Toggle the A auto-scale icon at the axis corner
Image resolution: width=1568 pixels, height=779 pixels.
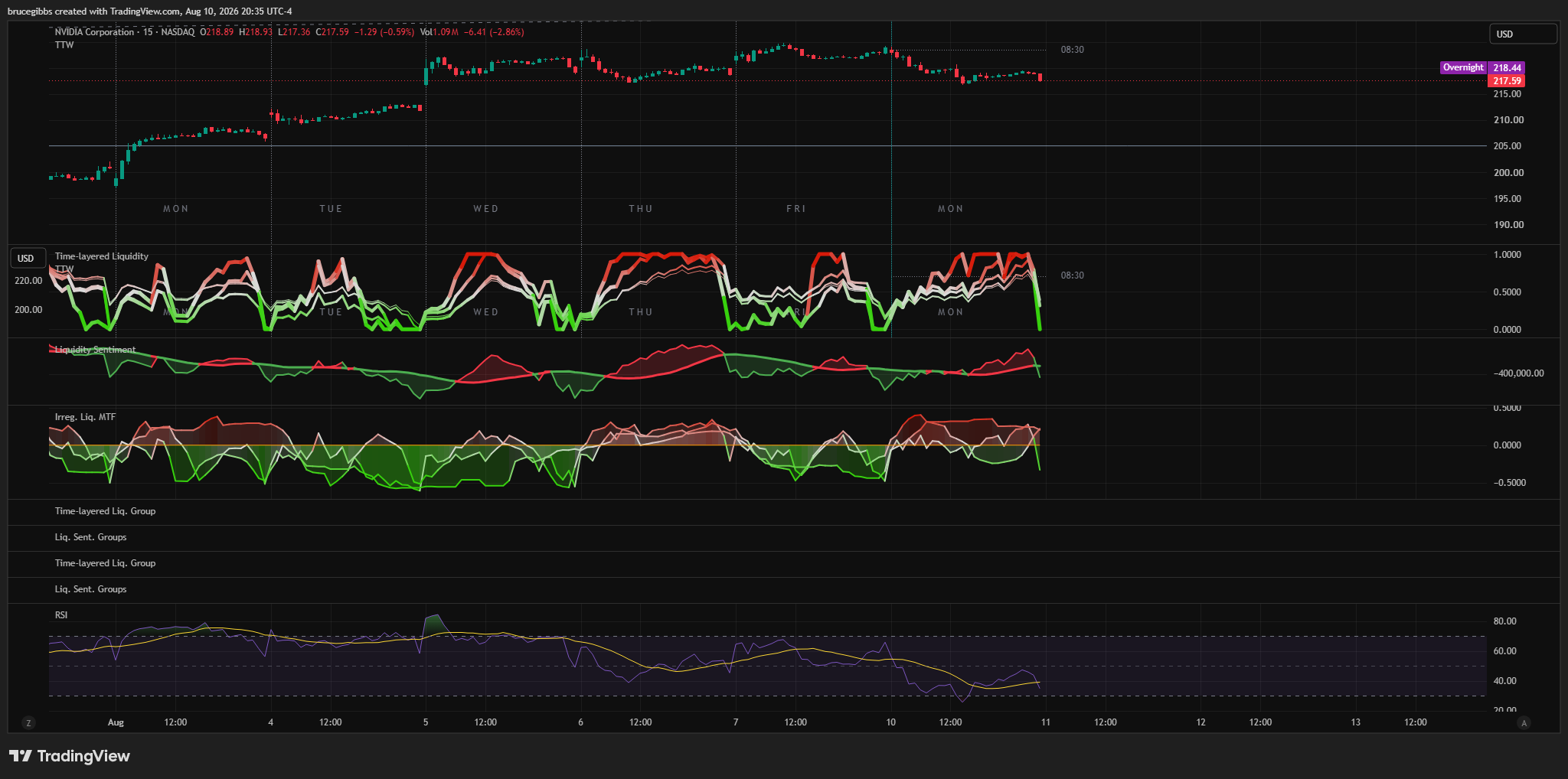pyautogui.click(x=1524, y=722)
